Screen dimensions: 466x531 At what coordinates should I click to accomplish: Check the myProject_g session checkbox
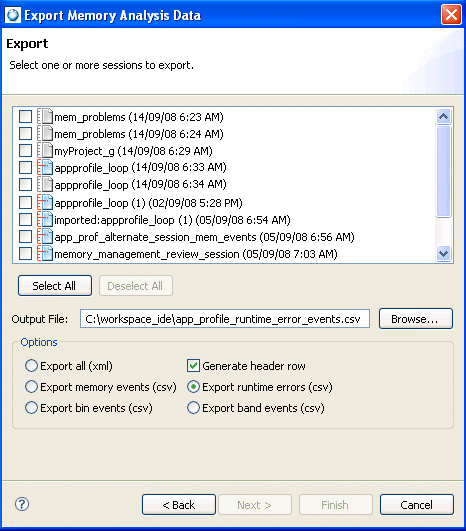point(25,150)
